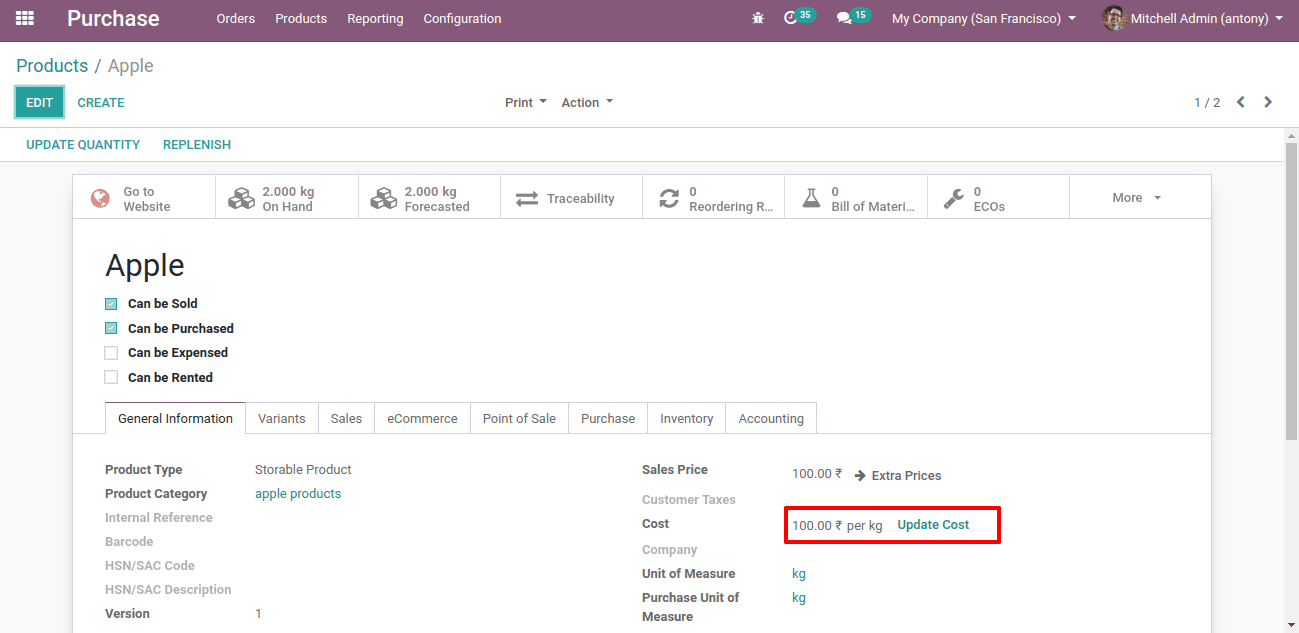Open Mitchell Admin user menu arrow
Screen dimensions: 1299x633
(1279, 18)
